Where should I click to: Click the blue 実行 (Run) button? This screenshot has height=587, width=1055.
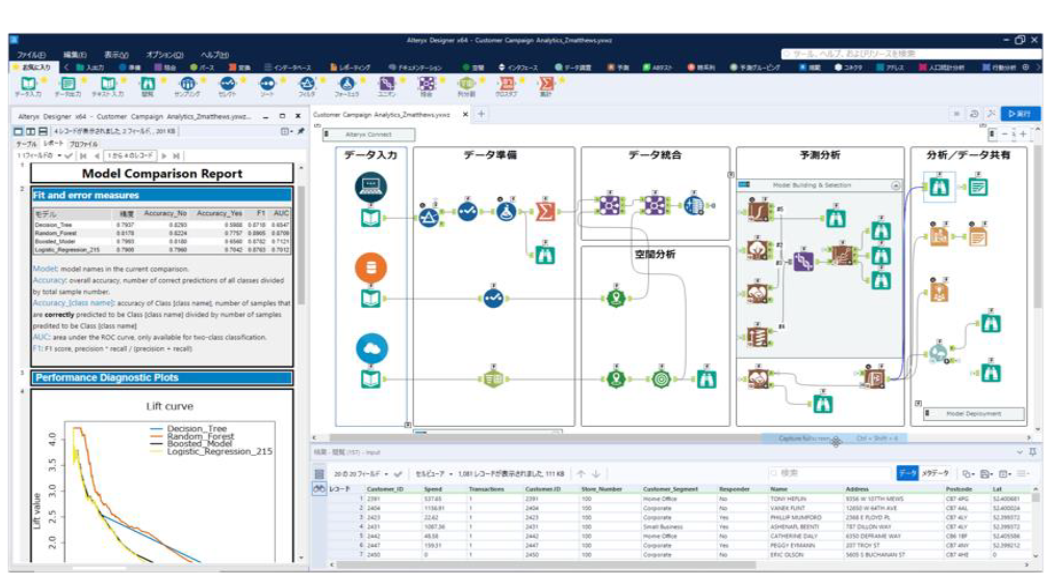[1020, 114]
